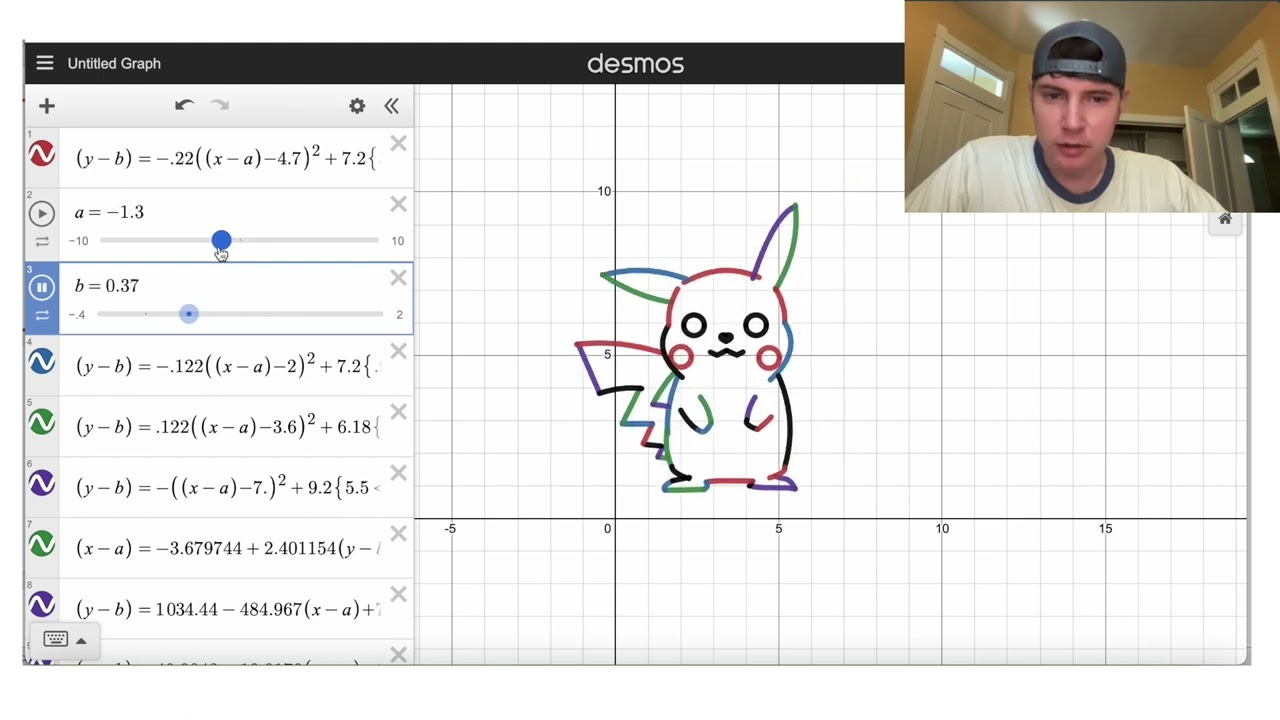
Task: Edit the b = 0.37 value field
Action: [106, 286]
